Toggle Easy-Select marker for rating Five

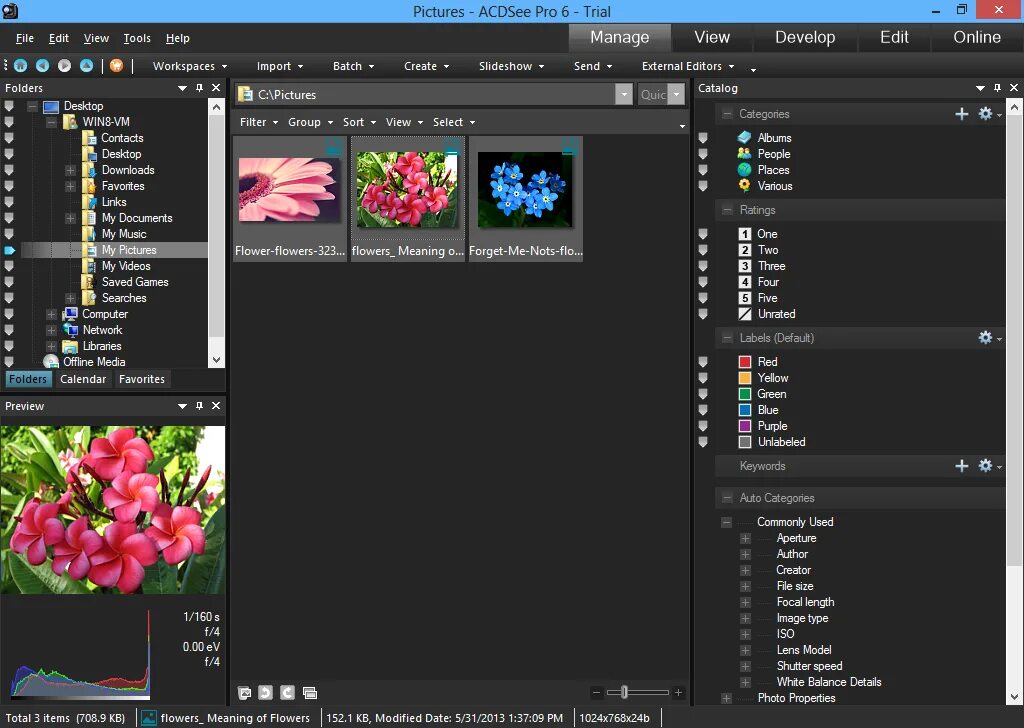coord(703,298)
